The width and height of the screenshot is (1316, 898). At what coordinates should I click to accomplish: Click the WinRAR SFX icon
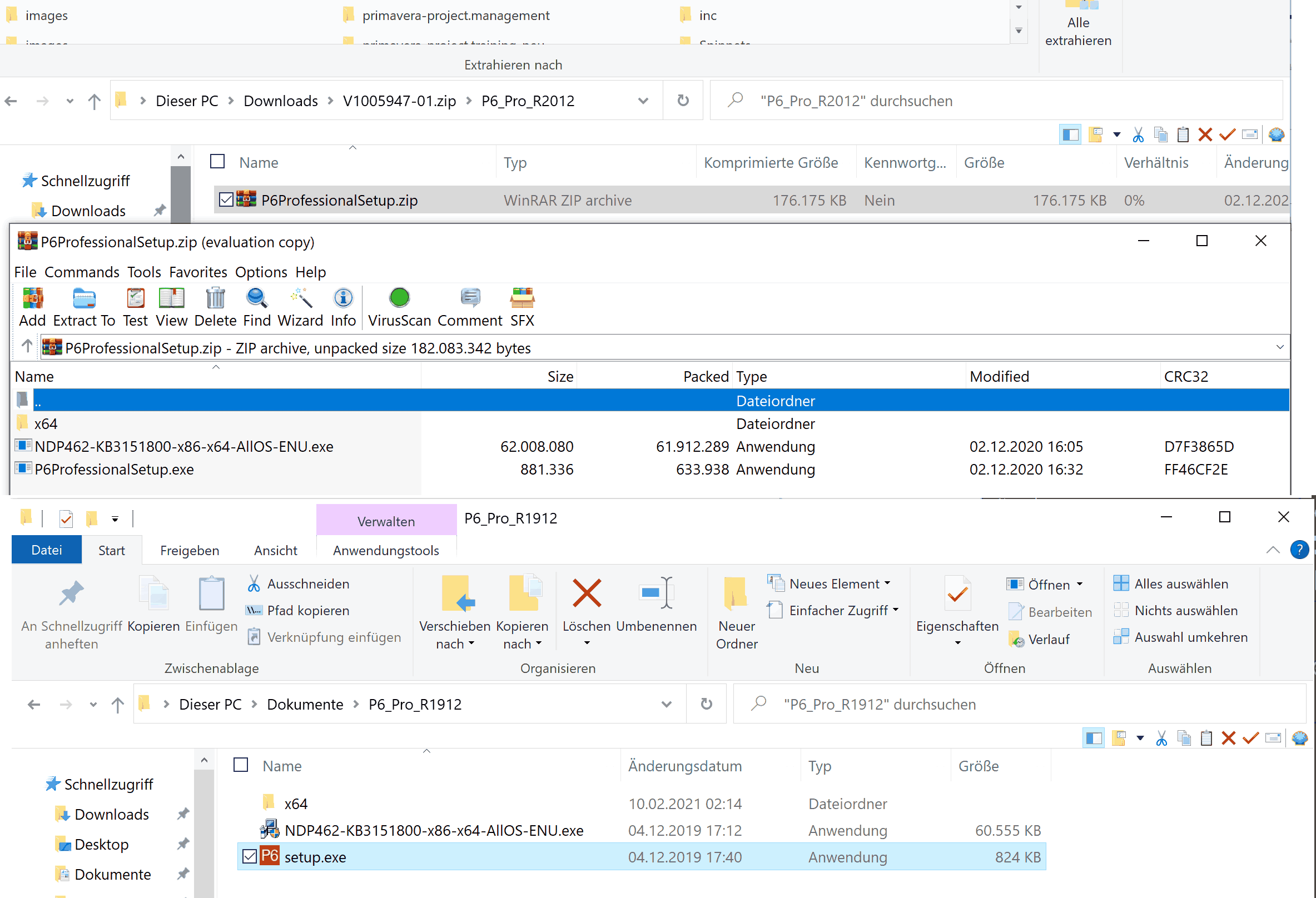[x=522, y=299]
